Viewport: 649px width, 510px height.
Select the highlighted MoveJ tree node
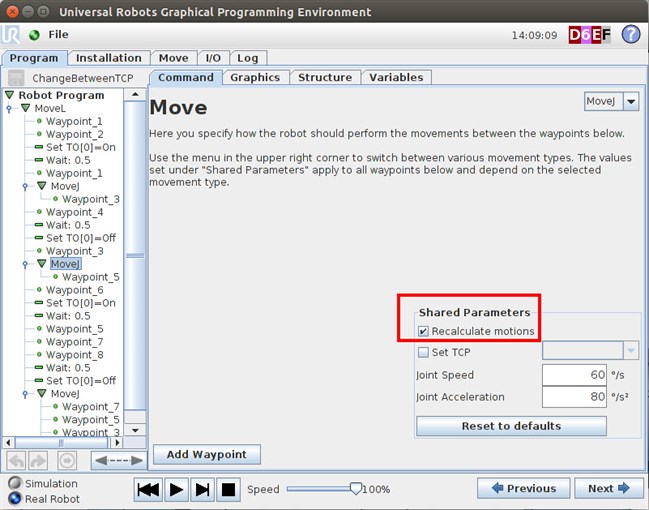pos(65,264)
